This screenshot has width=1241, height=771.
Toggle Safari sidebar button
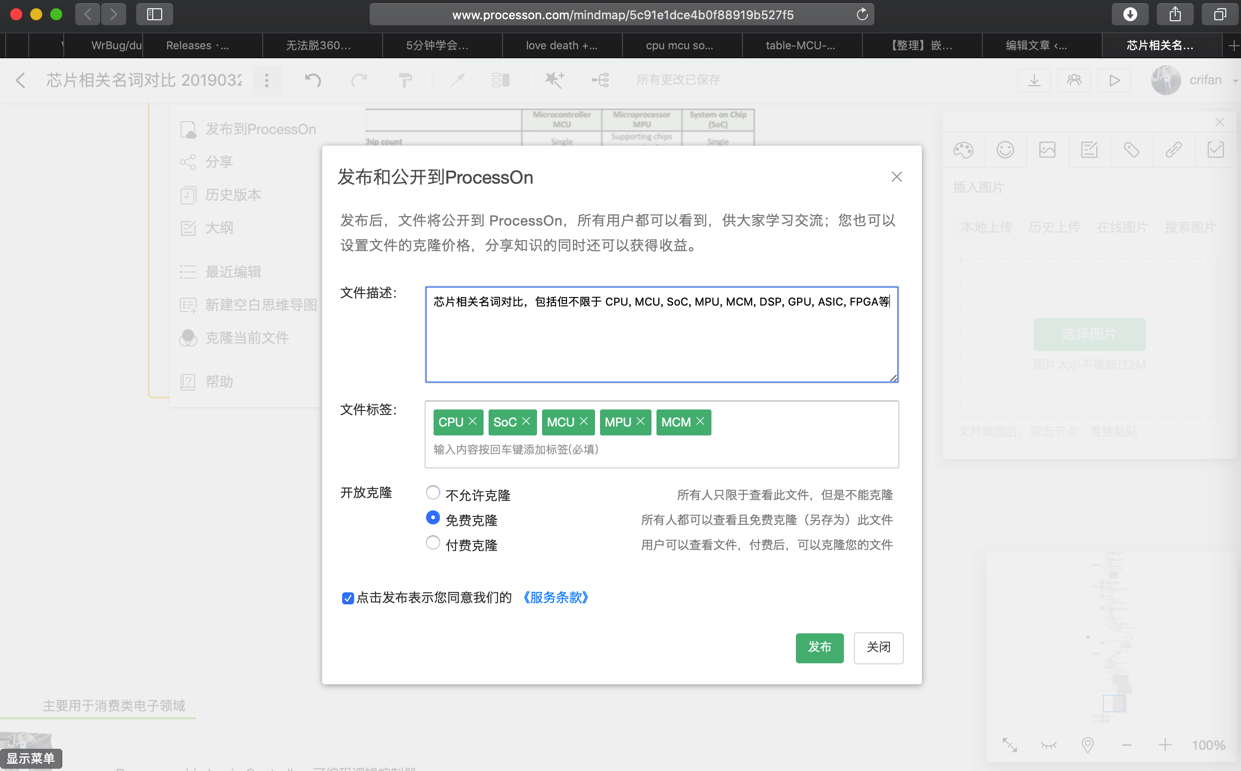(x=155, y=15)
